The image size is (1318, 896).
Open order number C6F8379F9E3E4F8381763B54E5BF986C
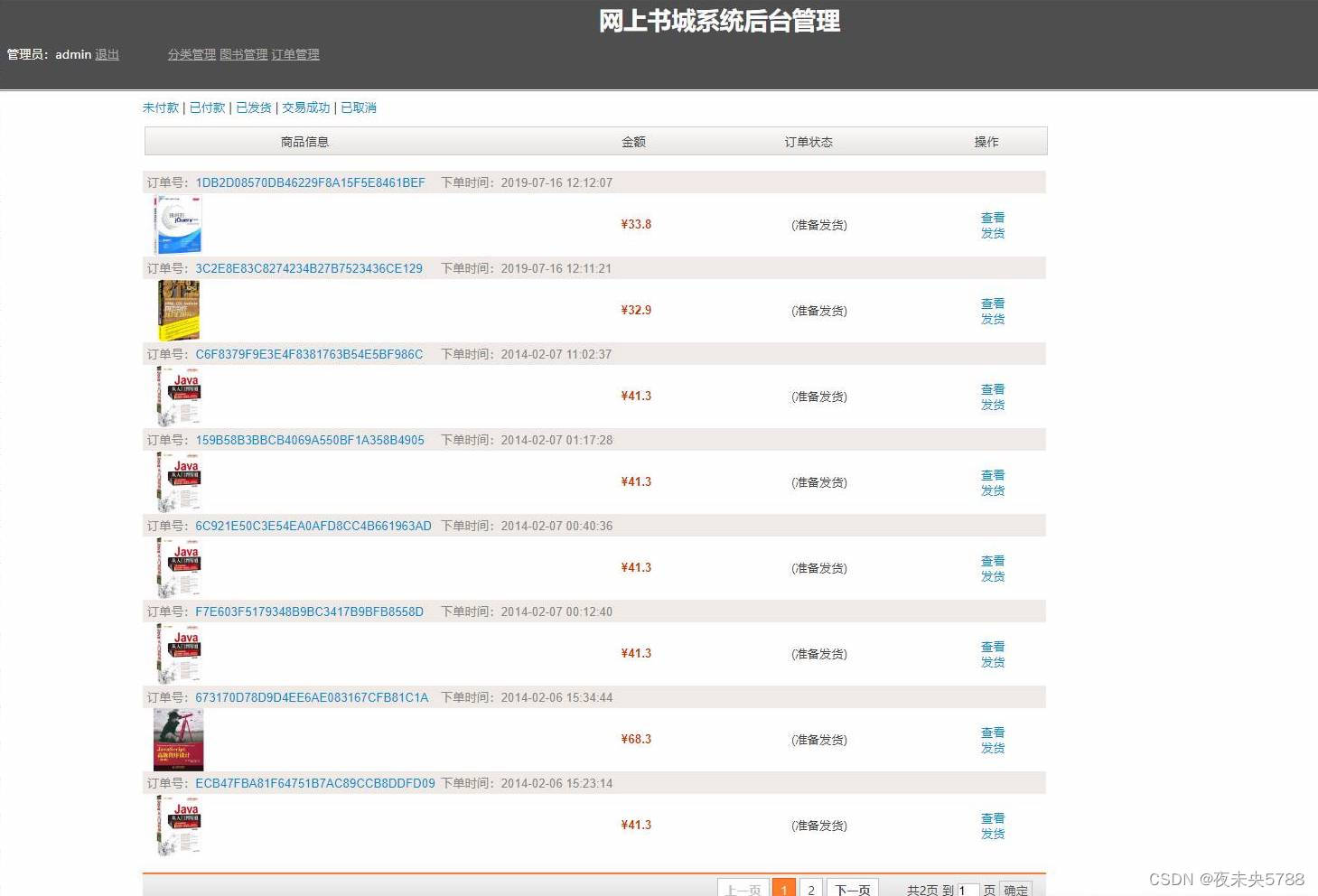pos(309,354)
